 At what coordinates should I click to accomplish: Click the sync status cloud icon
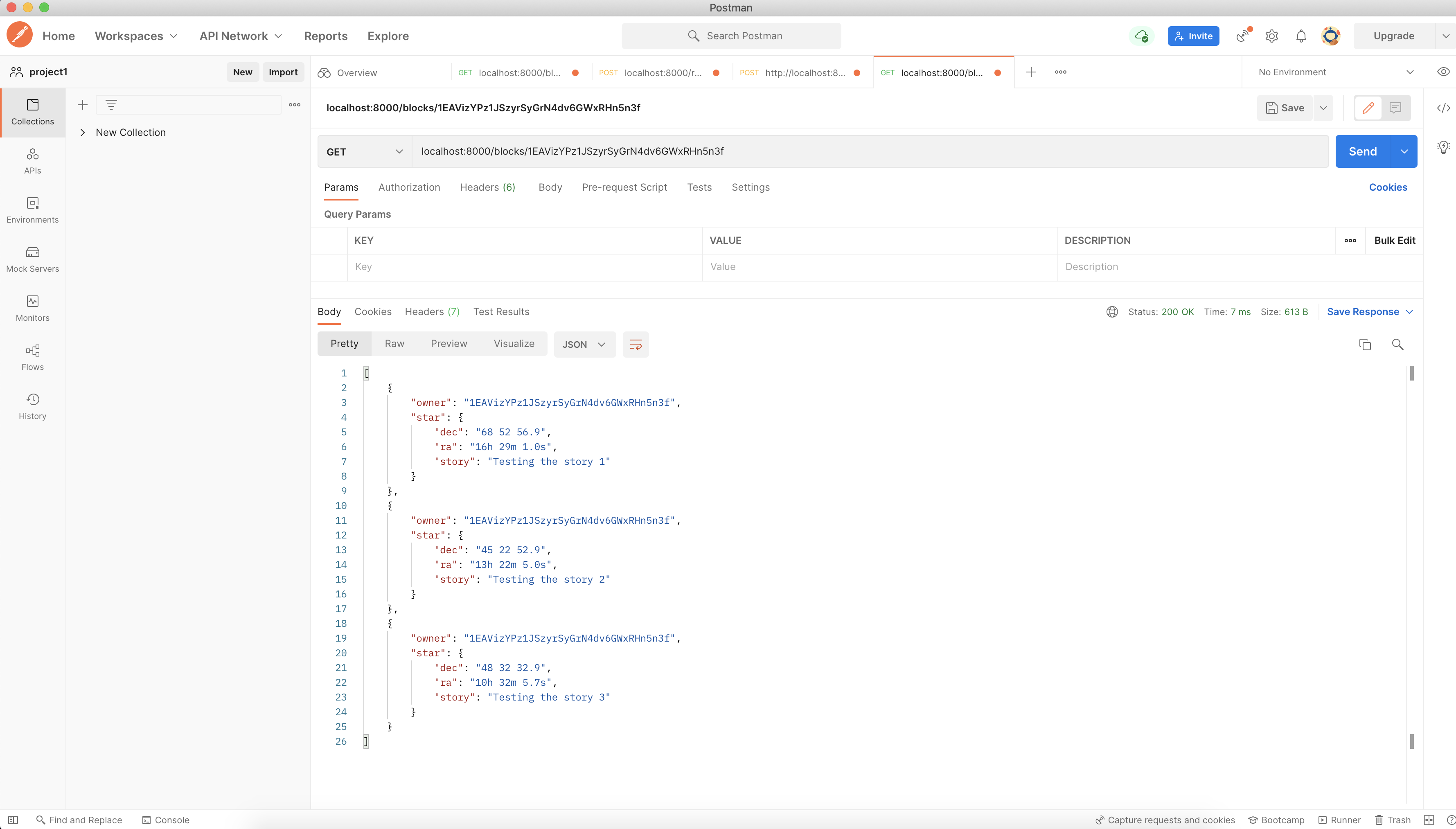point(1141,36)
